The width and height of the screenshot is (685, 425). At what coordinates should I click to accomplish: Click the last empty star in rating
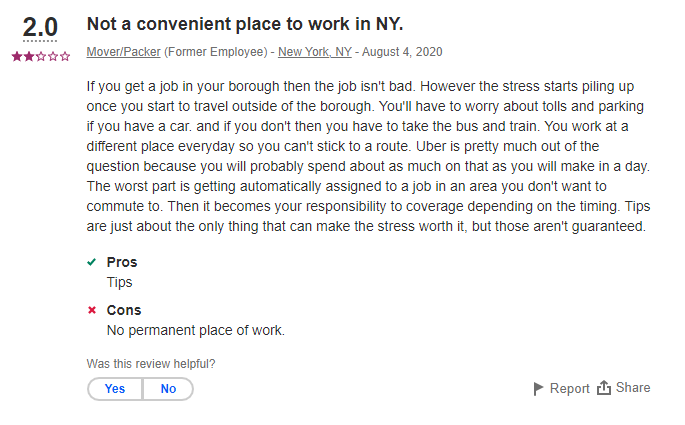(65, 56)
